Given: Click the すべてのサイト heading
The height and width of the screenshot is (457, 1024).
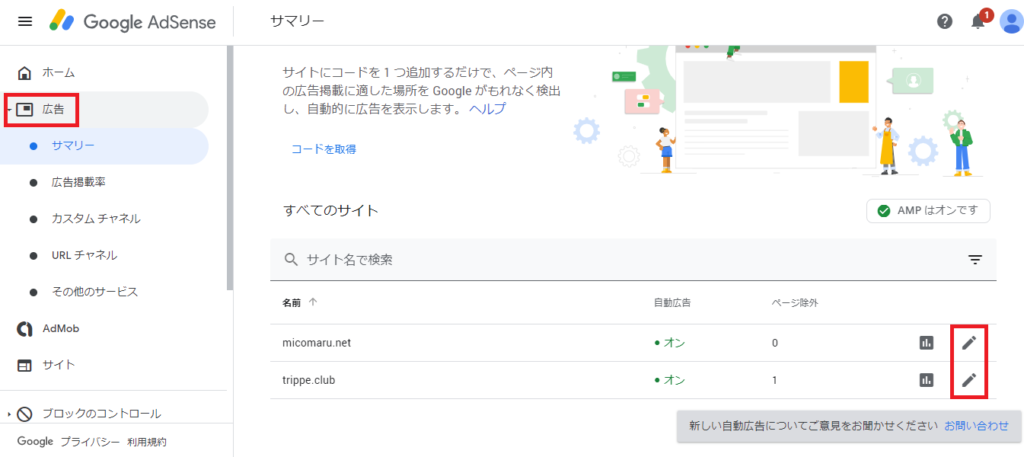Looking at the screenshot, I should pyautogui.click(x=330, y=211).
